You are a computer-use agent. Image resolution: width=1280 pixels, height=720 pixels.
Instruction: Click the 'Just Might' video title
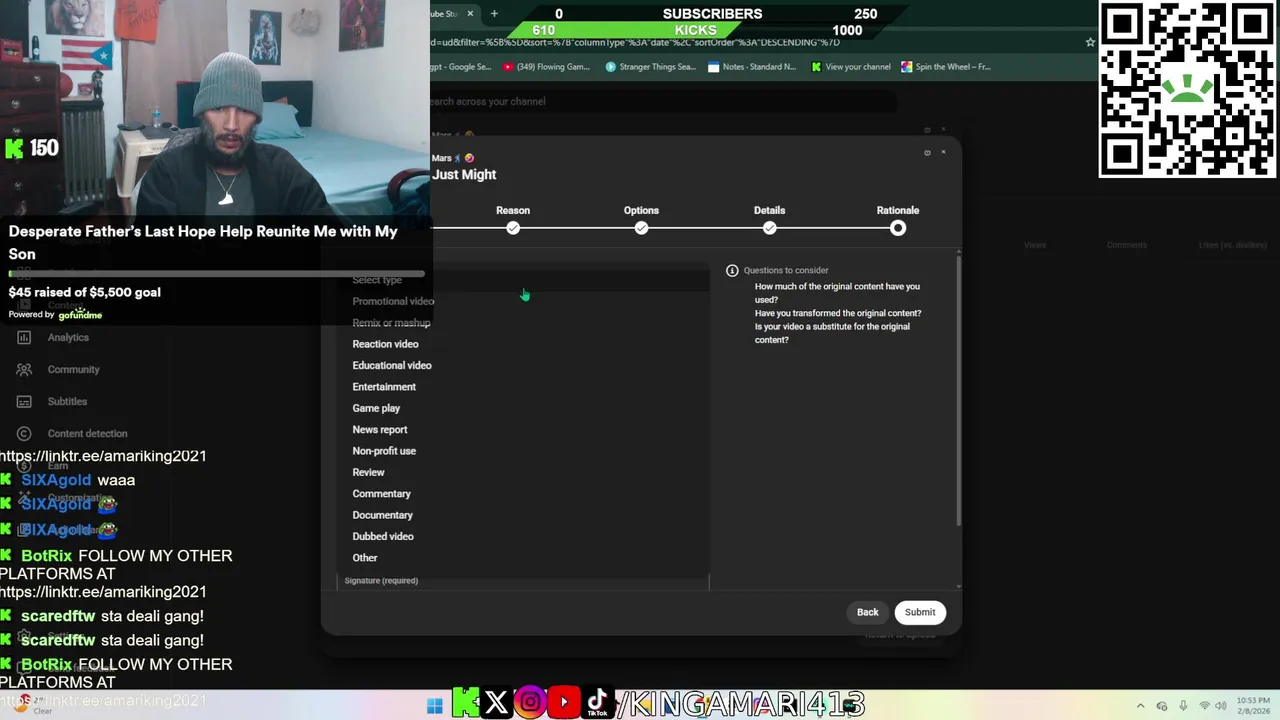[x=464, y=174]
